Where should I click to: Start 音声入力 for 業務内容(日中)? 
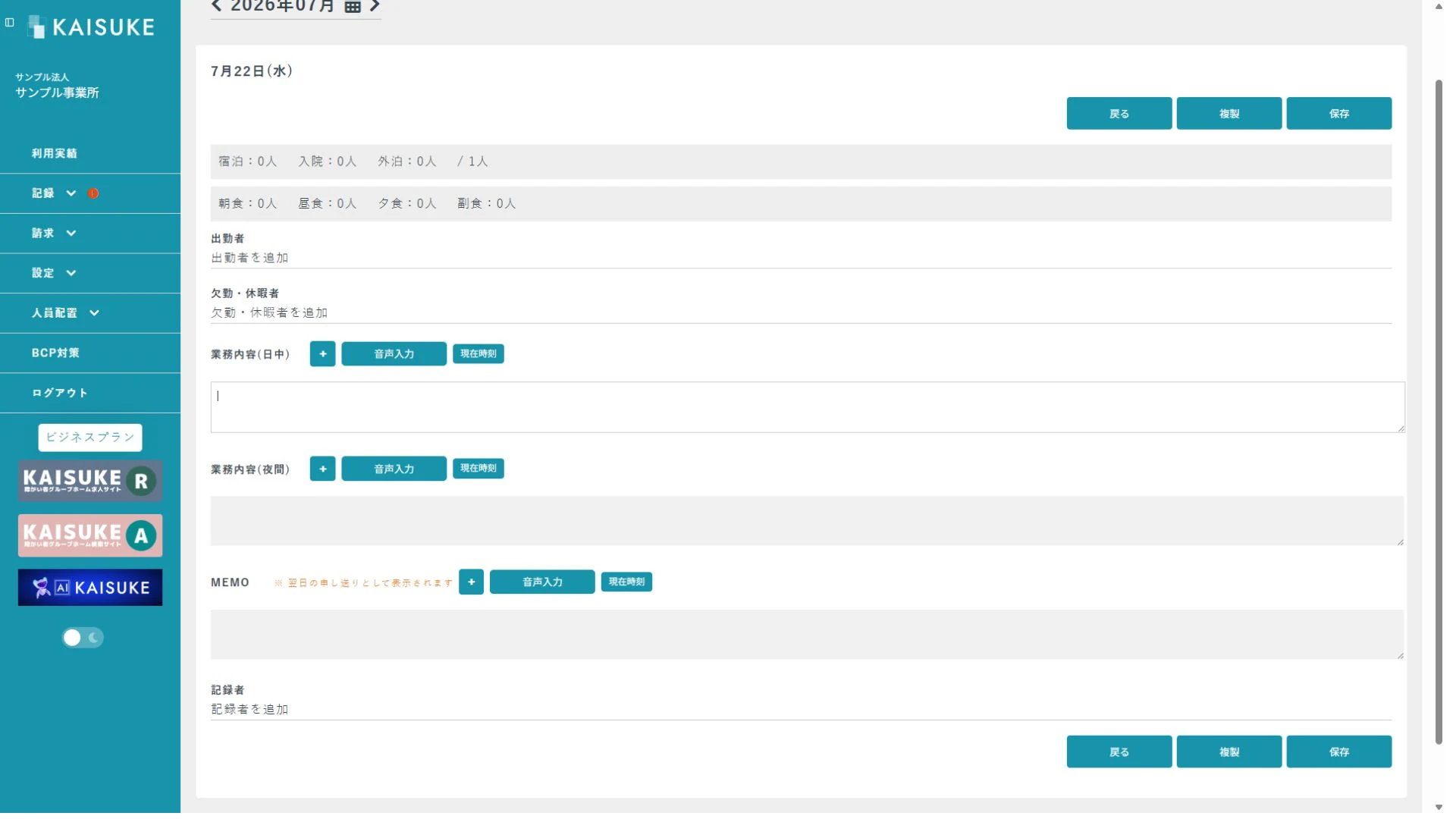point(394,354)
